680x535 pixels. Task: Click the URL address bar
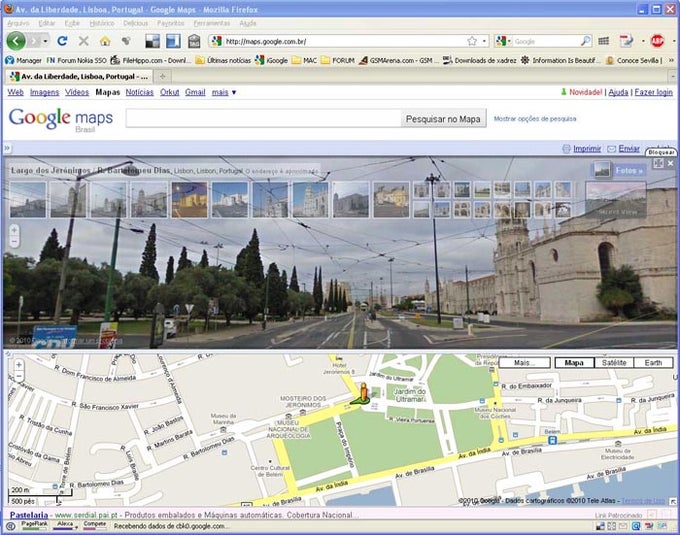tap(345, 41)
